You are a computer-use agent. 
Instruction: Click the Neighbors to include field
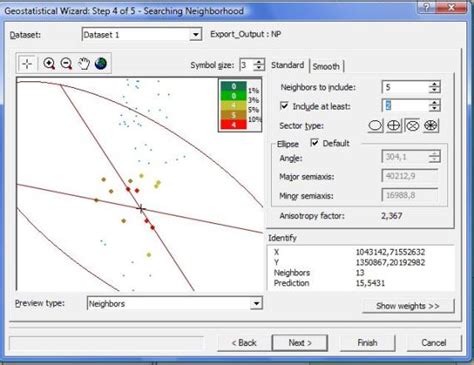(405, 87)
